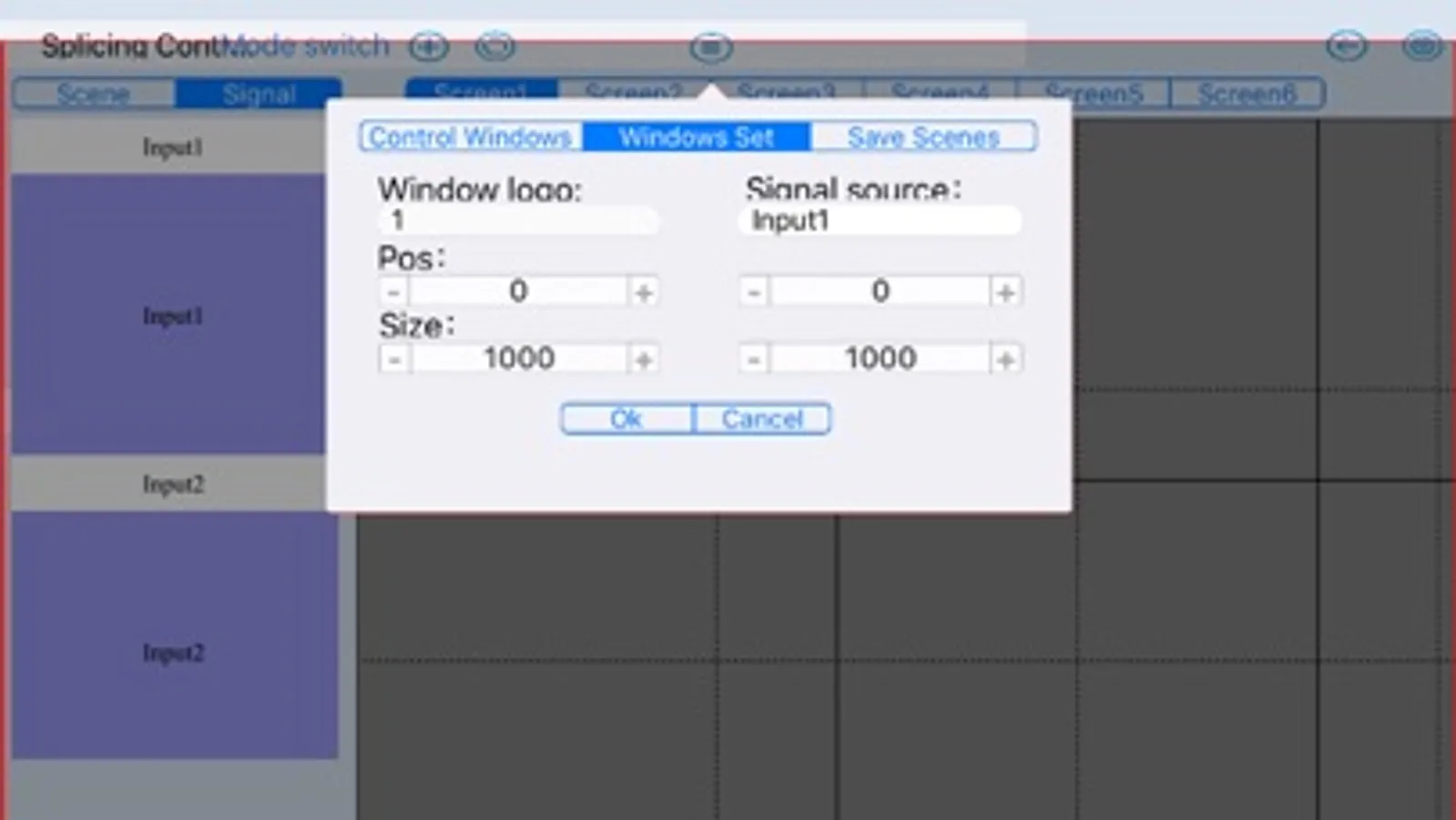This screenshot has height=820, width=1456.
Task: Select the purple Input2 signal block
Action: click(x=174, y=635)
